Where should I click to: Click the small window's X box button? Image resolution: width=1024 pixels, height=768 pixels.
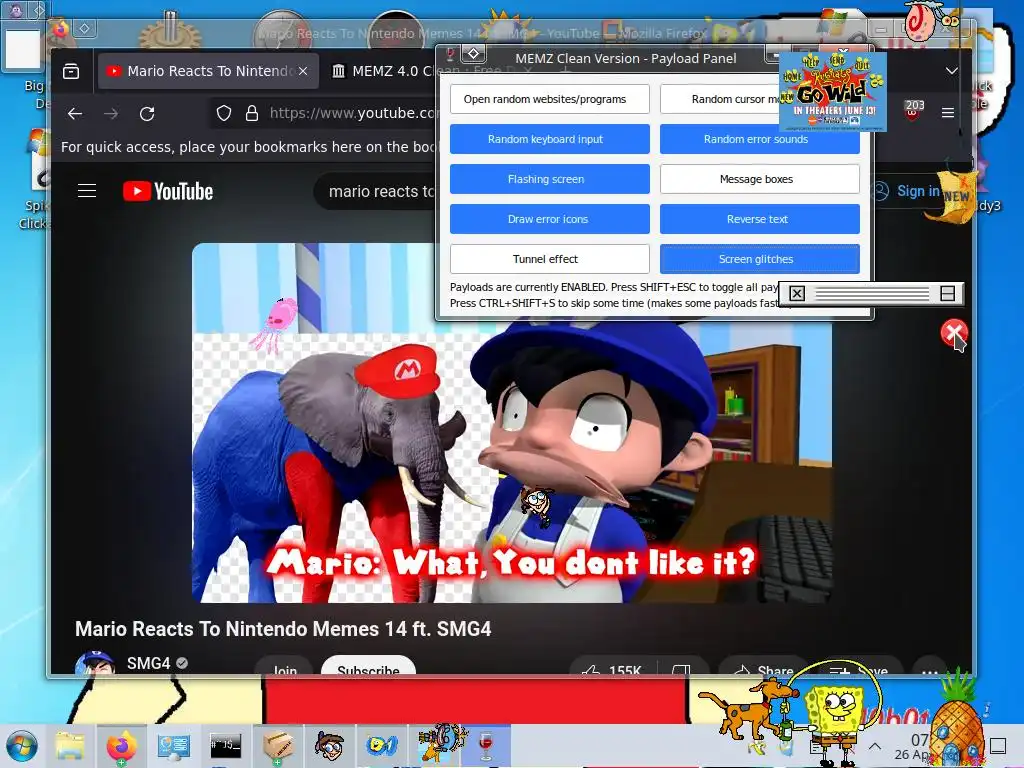tap(797, 294)
